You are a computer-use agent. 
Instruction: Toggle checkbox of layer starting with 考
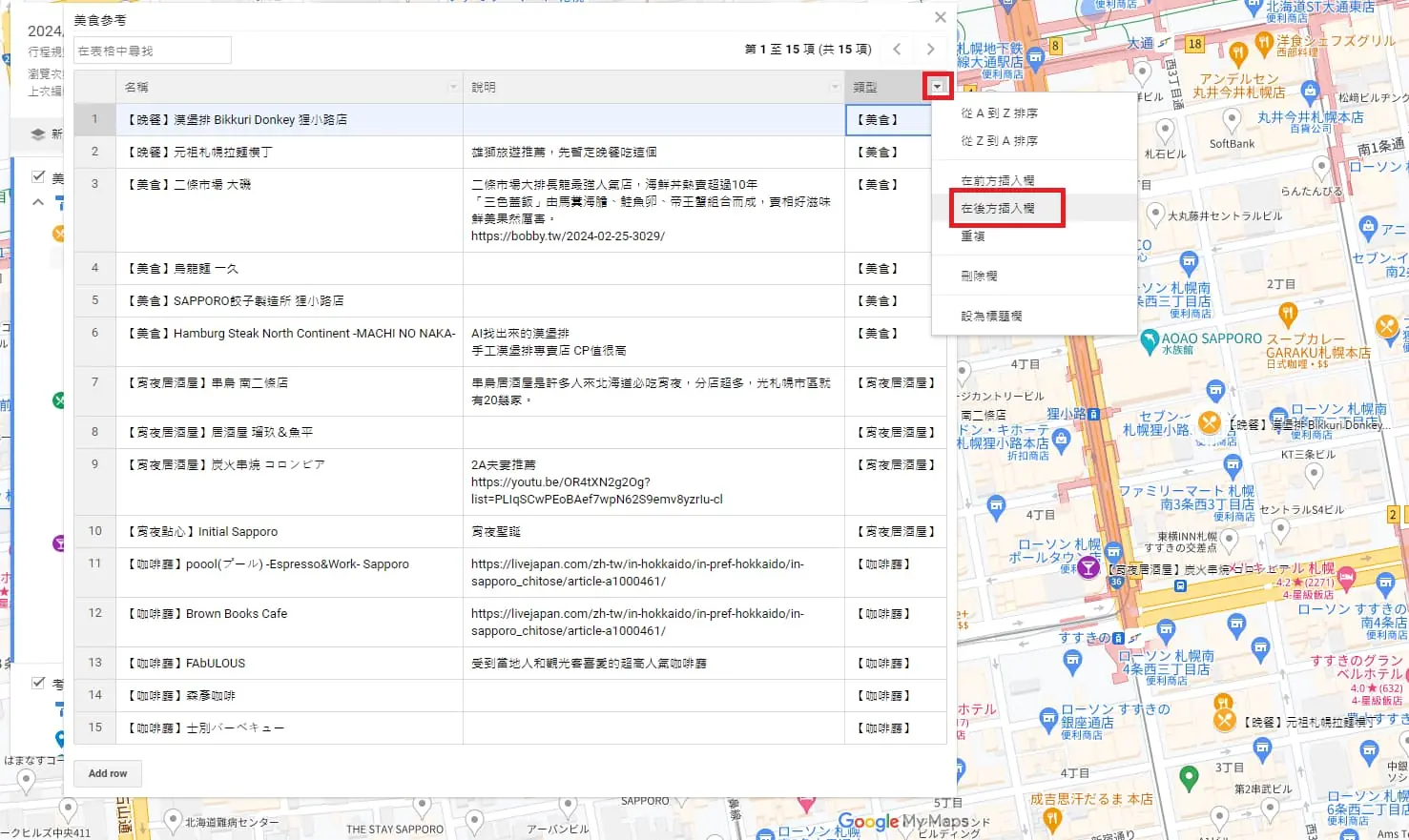(x=38, y=683)
